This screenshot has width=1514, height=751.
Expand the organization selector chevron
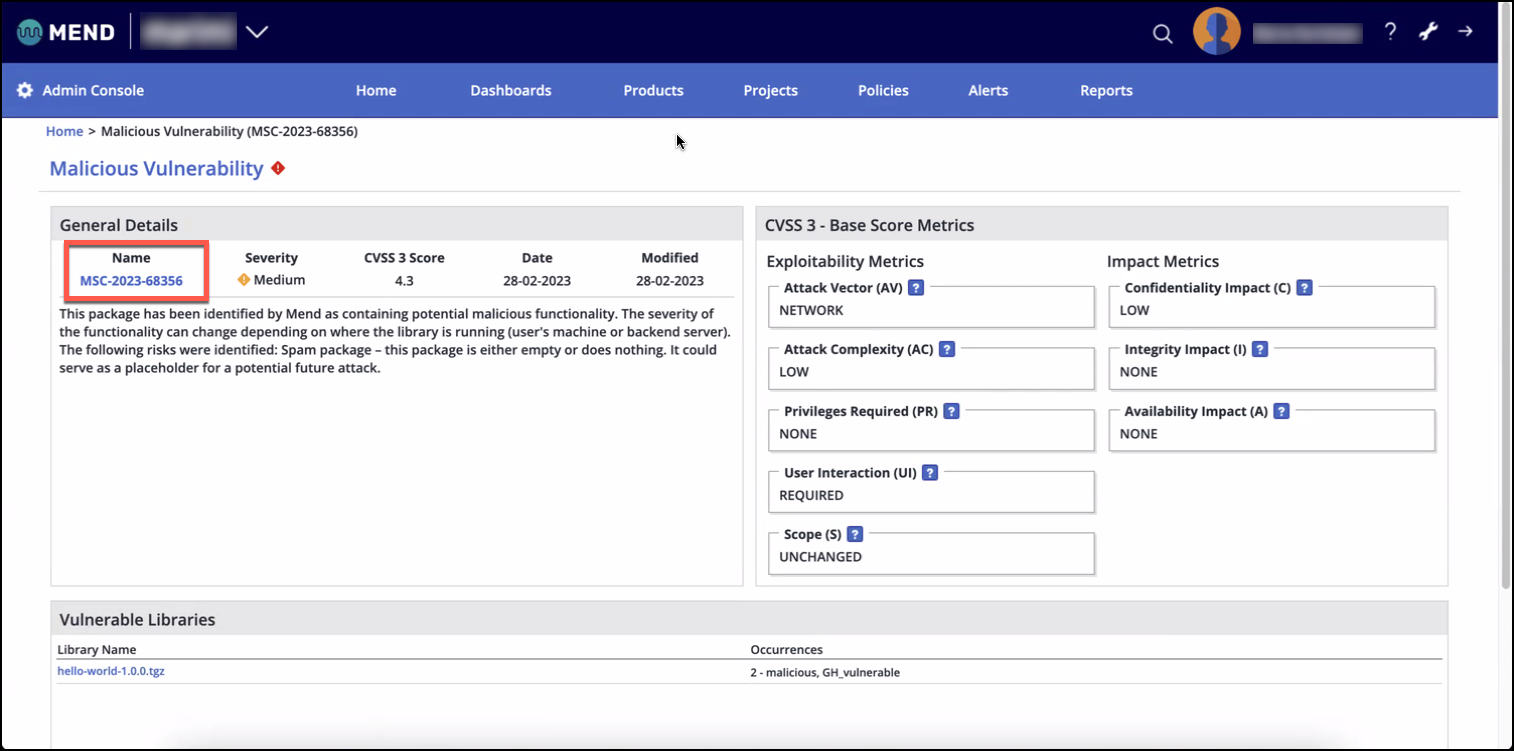pos(257,31)
